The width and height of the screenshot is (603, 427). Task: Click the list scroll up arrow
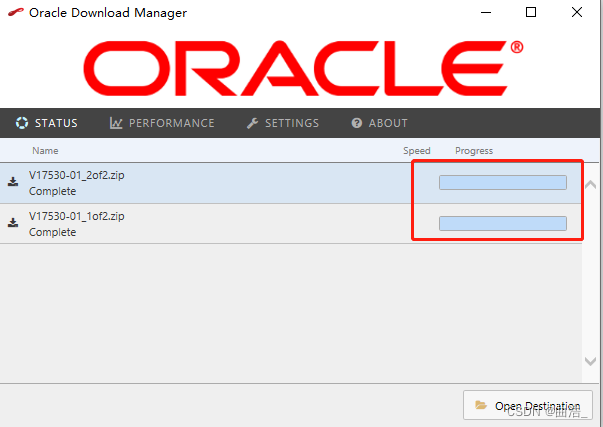590,185
